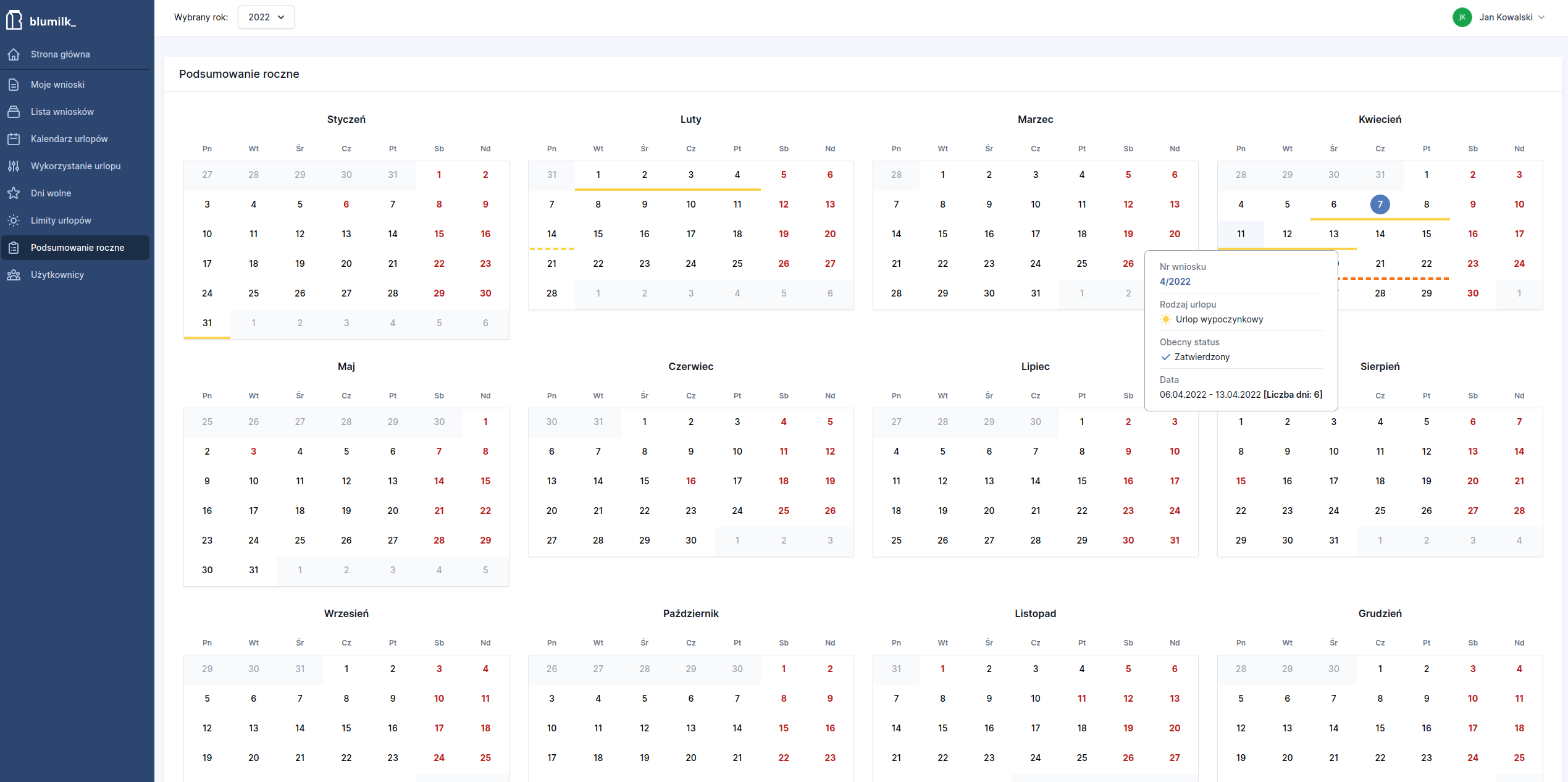The image size is (1568, 782).
Task: Click the calendar icon for Kalendarz urlopów
Action: pos(14,139)
